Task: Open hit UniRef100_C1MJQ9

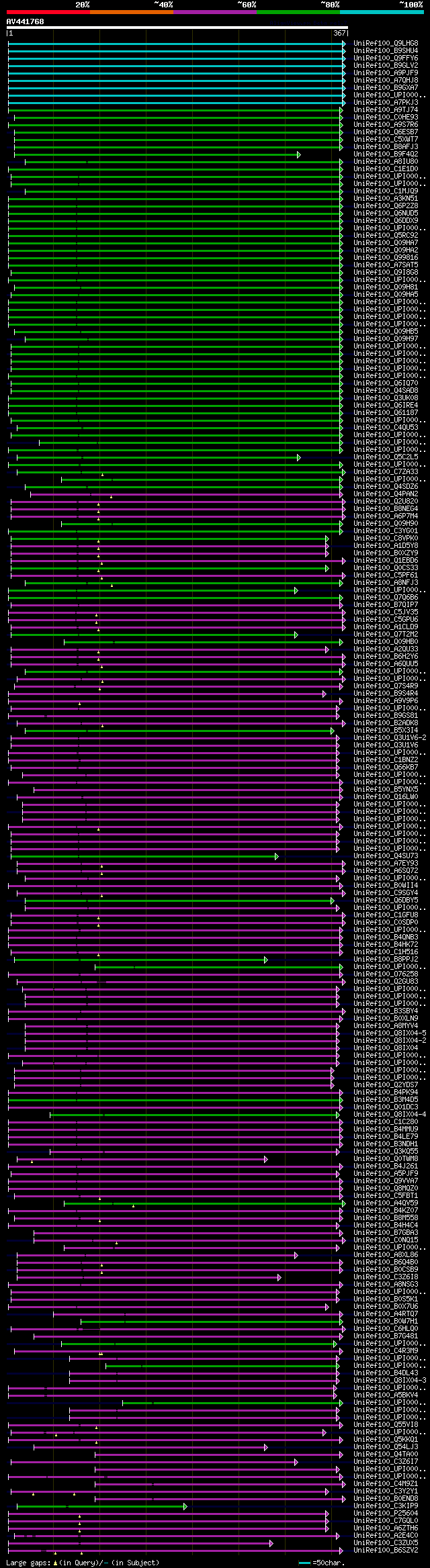Action: [x=386, y=191]
